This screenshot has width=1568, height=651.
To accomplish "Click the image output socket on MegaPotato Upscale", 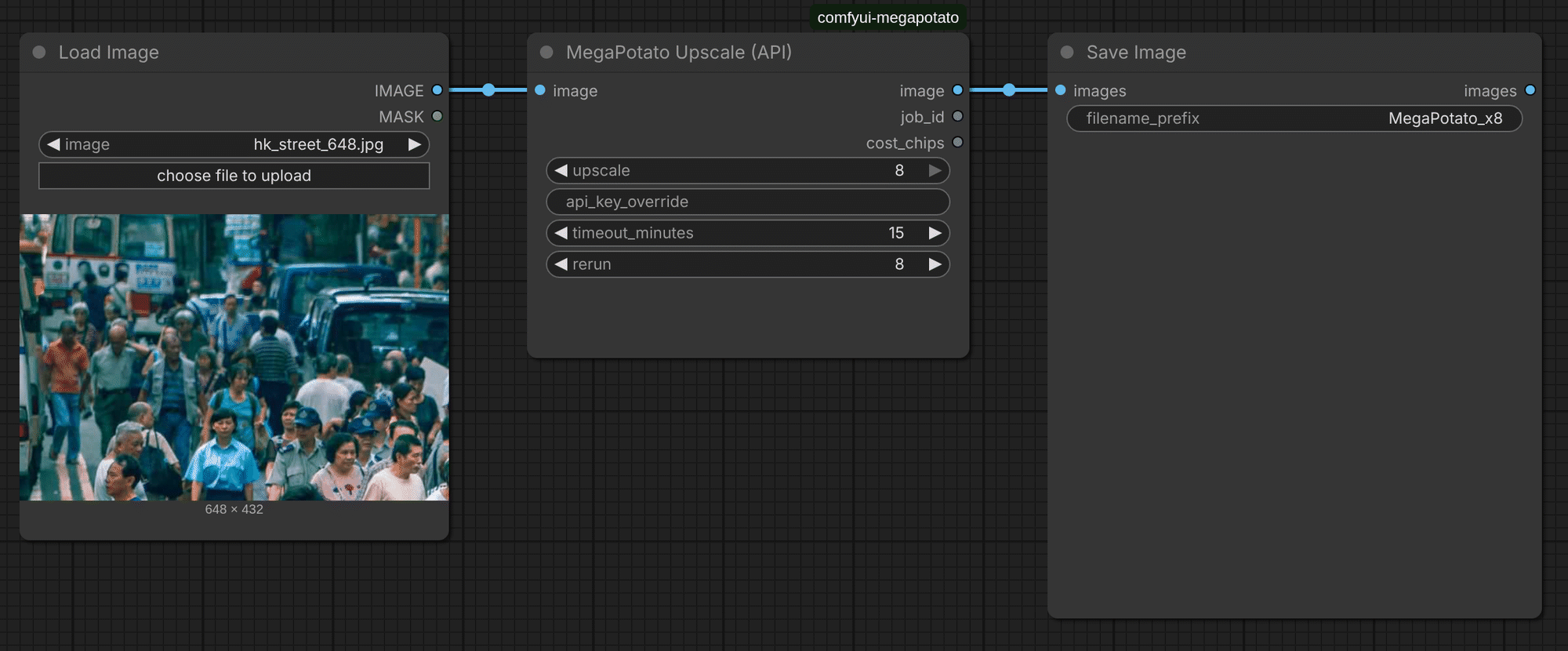I will point(957,90).
